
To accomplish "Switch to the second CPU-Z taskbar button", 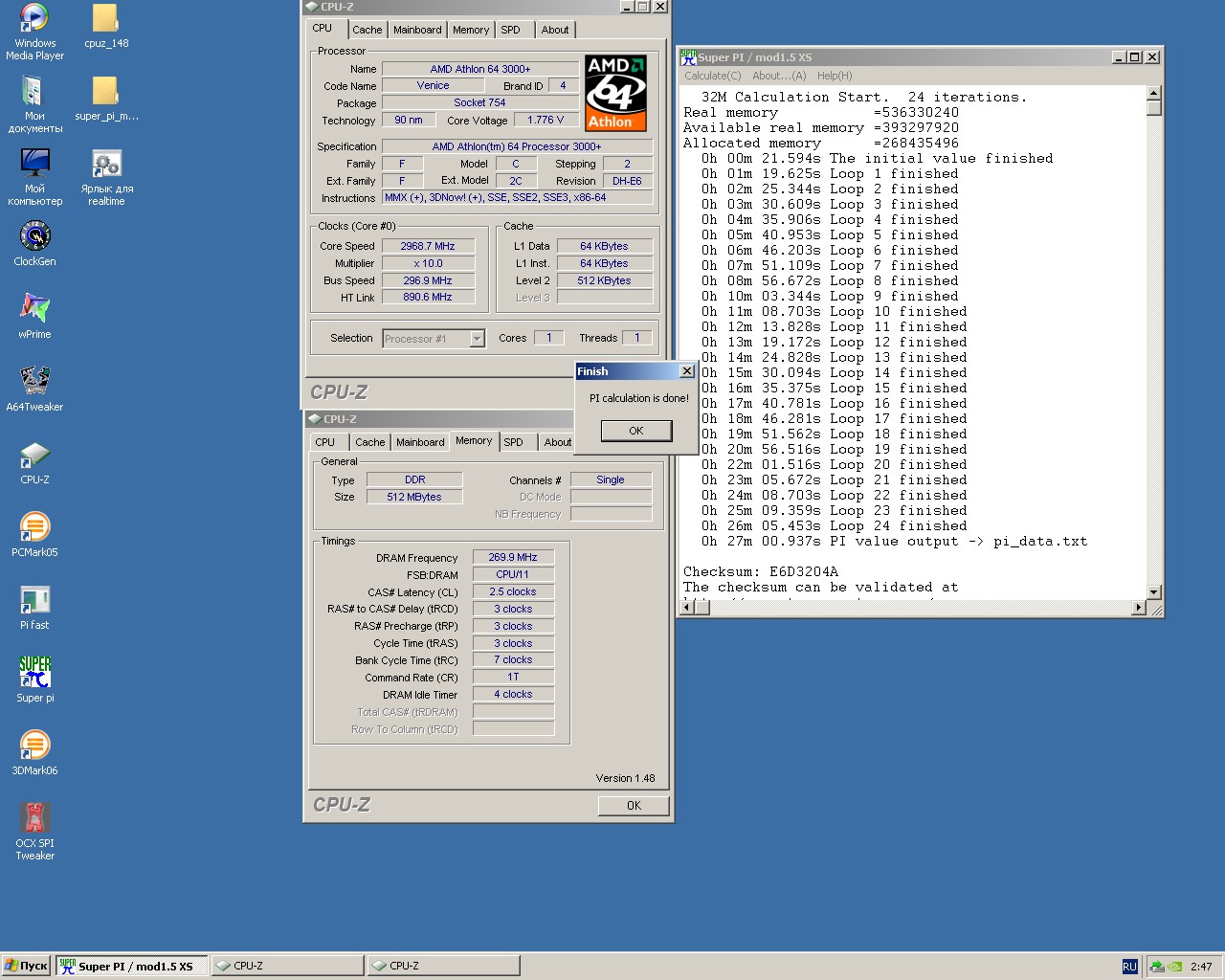I will (444, 966).
